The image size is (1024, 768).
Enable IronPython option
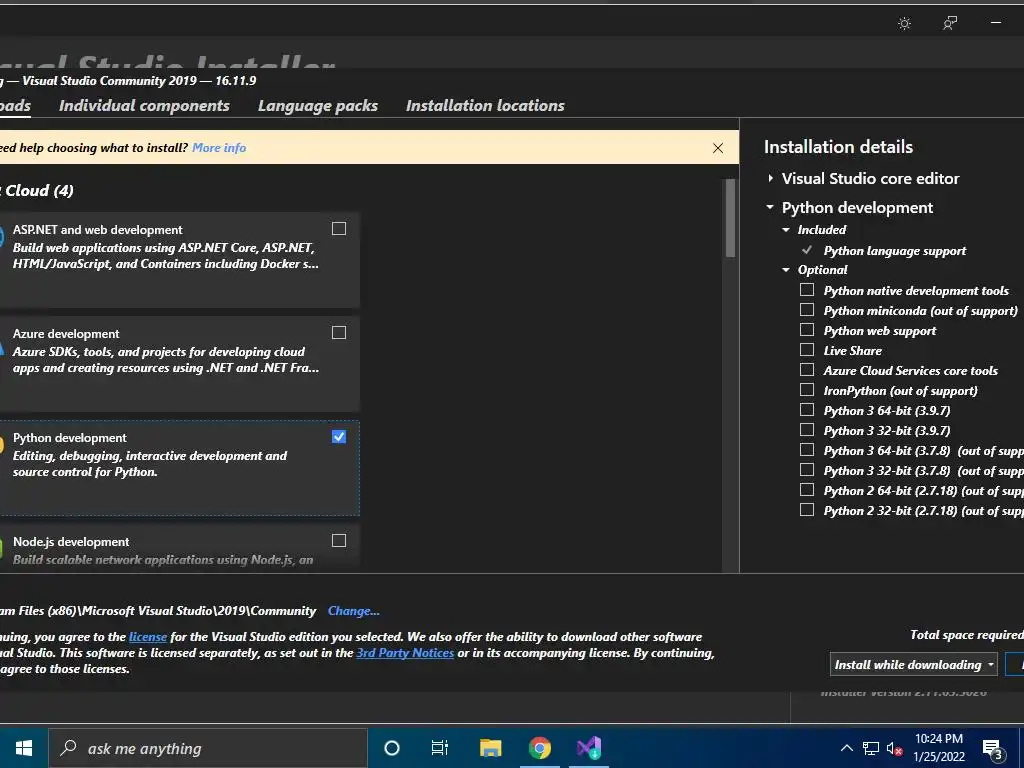807,390
